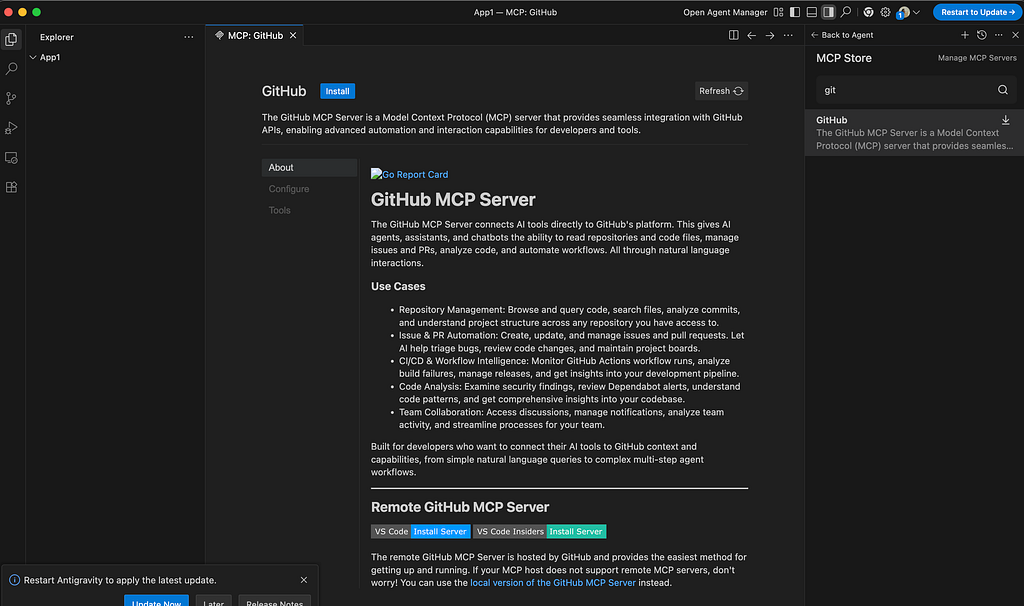This screenshot has height=606, width=1024.
Task: Install the GitHub MCP server
Action: (x=338, y=91)
